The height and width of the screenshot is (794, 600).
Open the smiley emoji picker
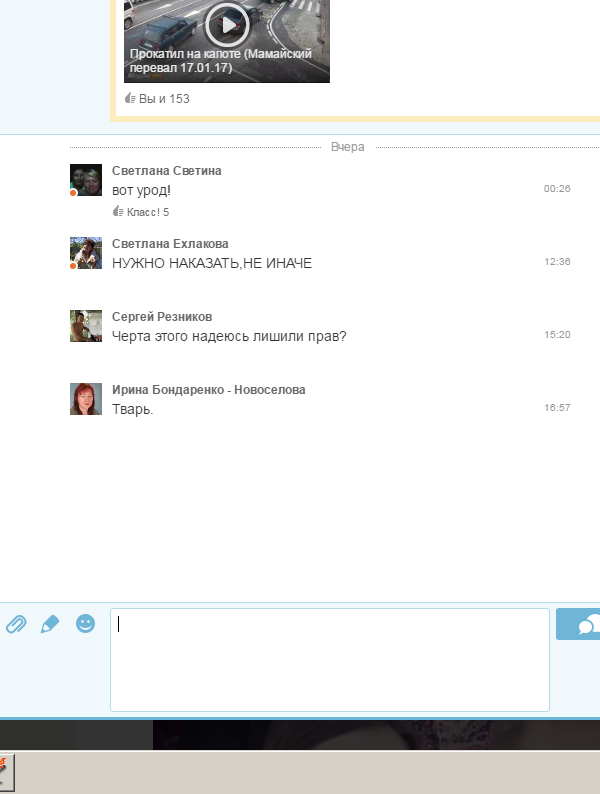[86, 624]
